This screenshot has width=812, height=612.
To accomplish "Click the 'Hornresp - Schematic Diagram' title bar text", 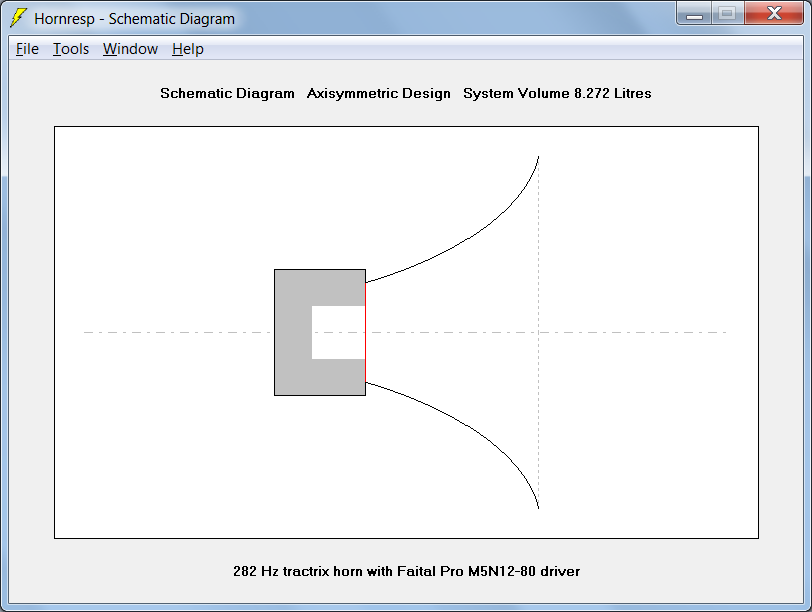I will 135,19.
